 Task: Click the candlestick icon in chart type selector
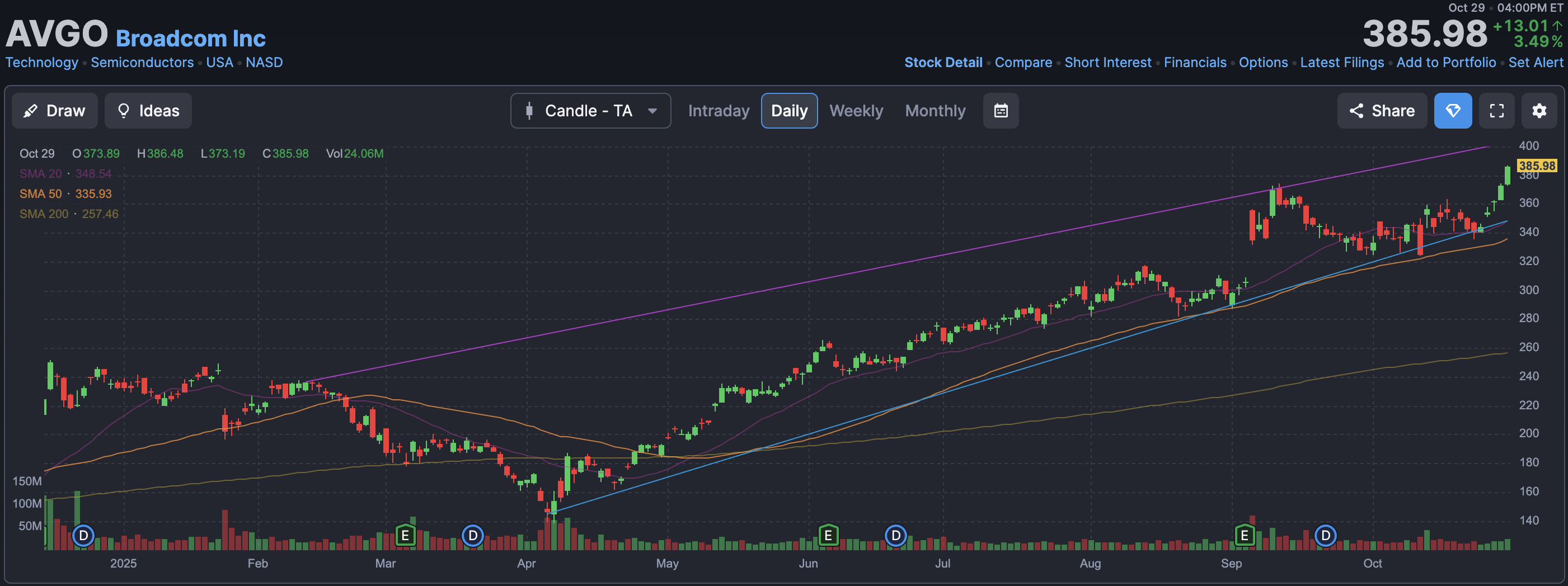[x=529, y=111]
